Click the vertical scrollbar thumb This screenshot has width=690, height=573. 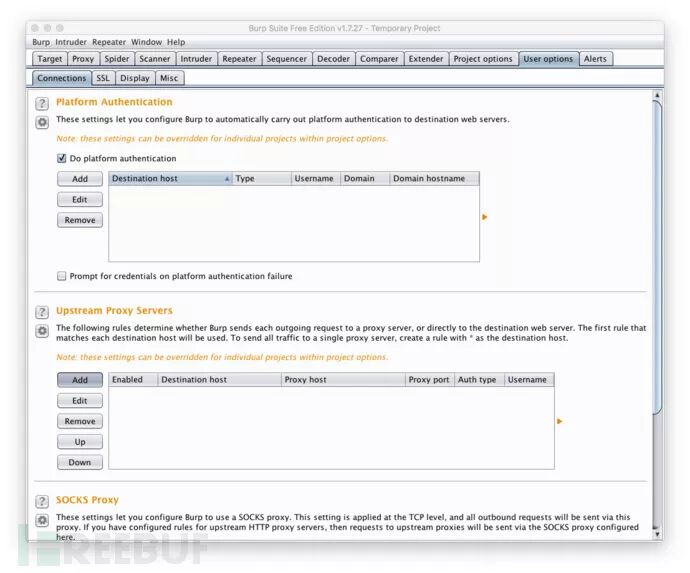coord(657,257)
